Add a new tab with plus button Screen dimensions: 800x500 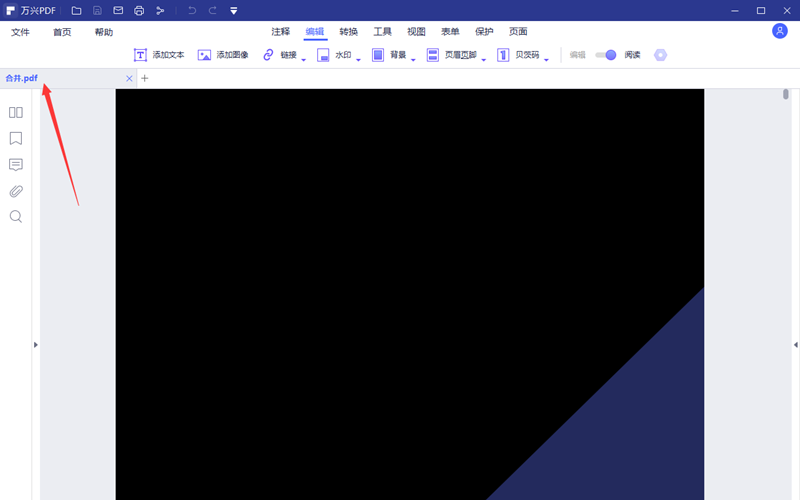[144, 78]
